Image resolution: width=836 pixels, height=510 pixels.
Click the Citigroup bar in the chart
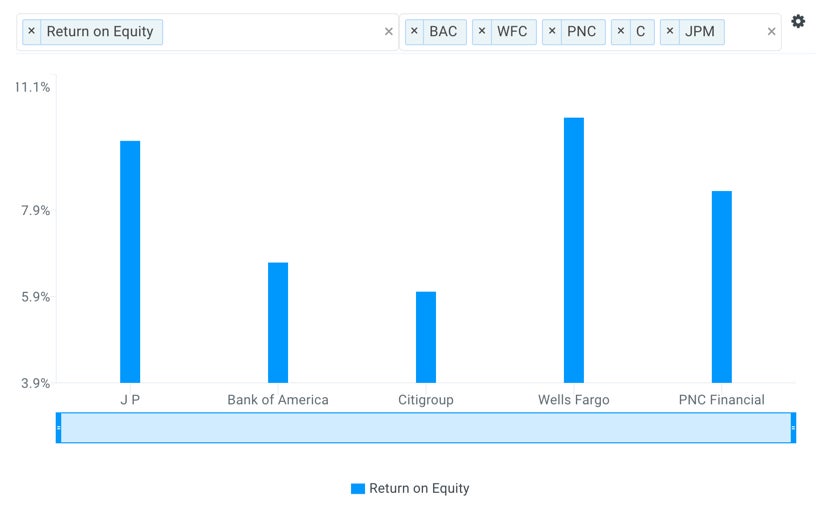[426, 337]
